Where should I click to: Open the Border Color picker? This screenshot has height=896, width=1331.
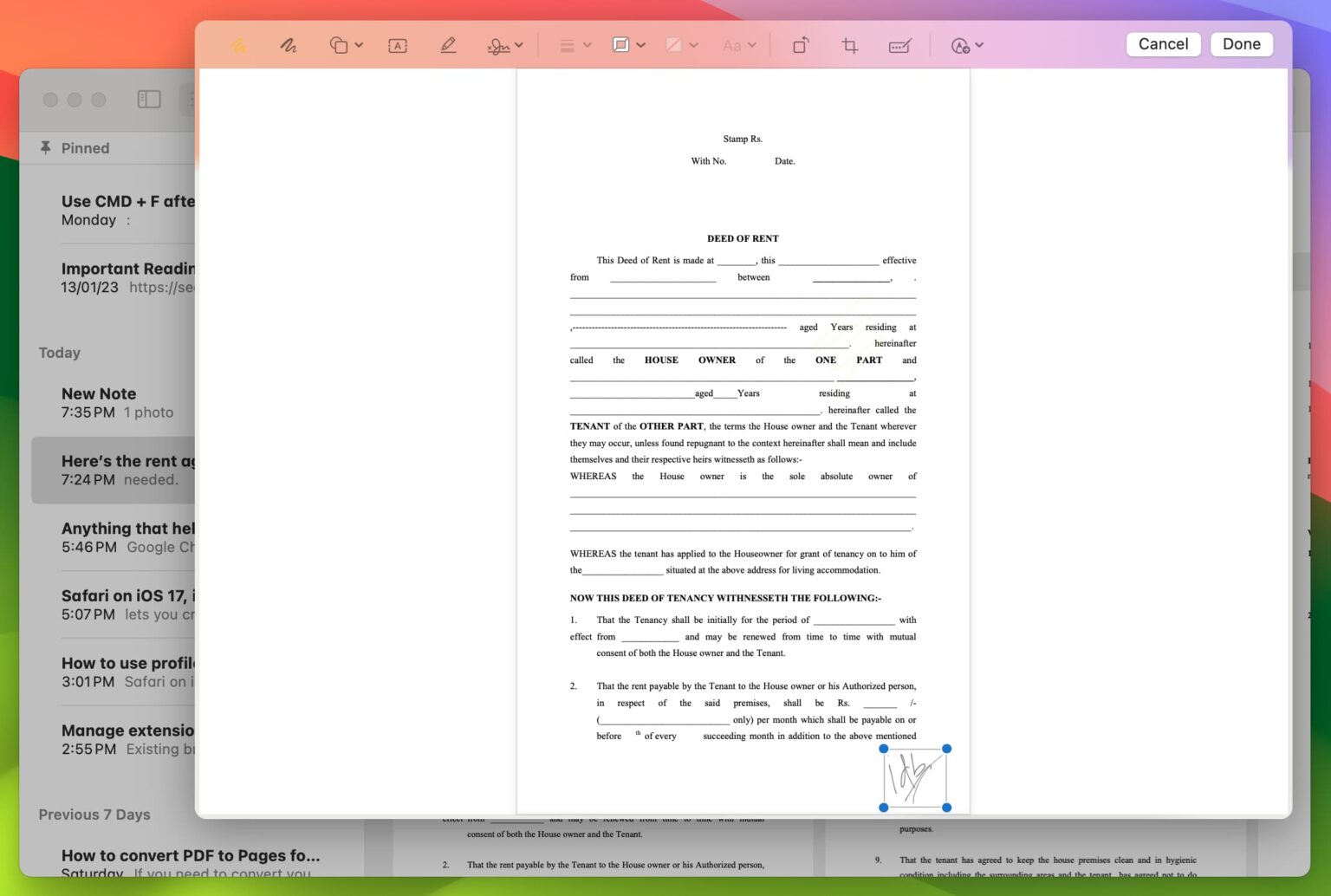pyautogui.click(x=629, y=45)
